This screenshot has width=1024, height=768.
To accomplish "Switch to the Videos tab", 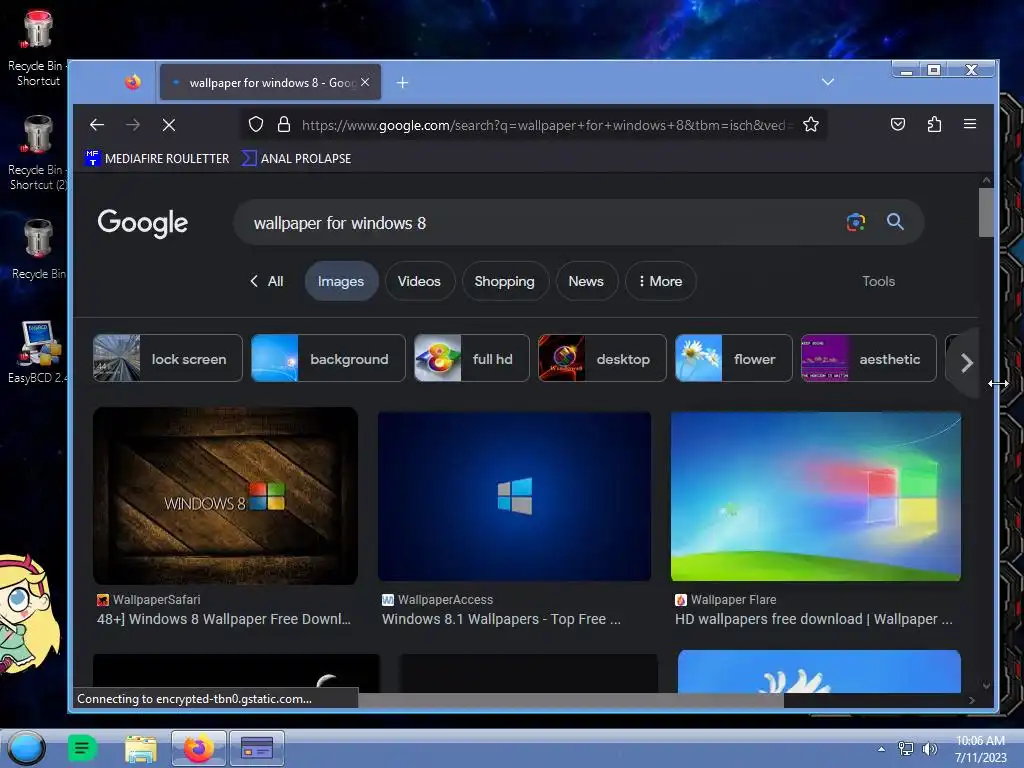I will pyautogui.click(x=419, y=281).
